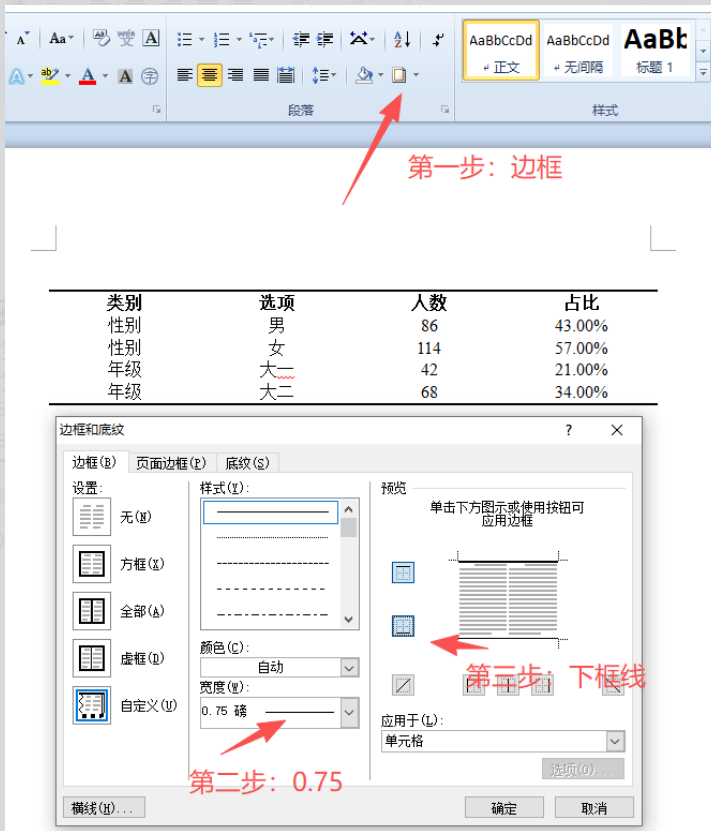Open the highlight color dropdown arrow
The height and width of the screenshot is (831, 711).
coord(67,76)
